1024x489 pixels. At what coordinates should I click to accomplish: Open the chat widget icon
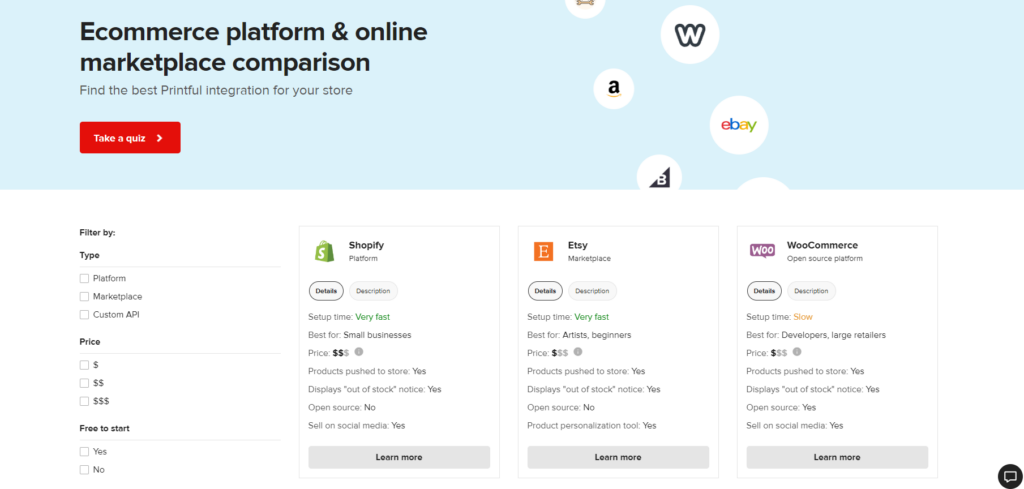point(1010,475)
